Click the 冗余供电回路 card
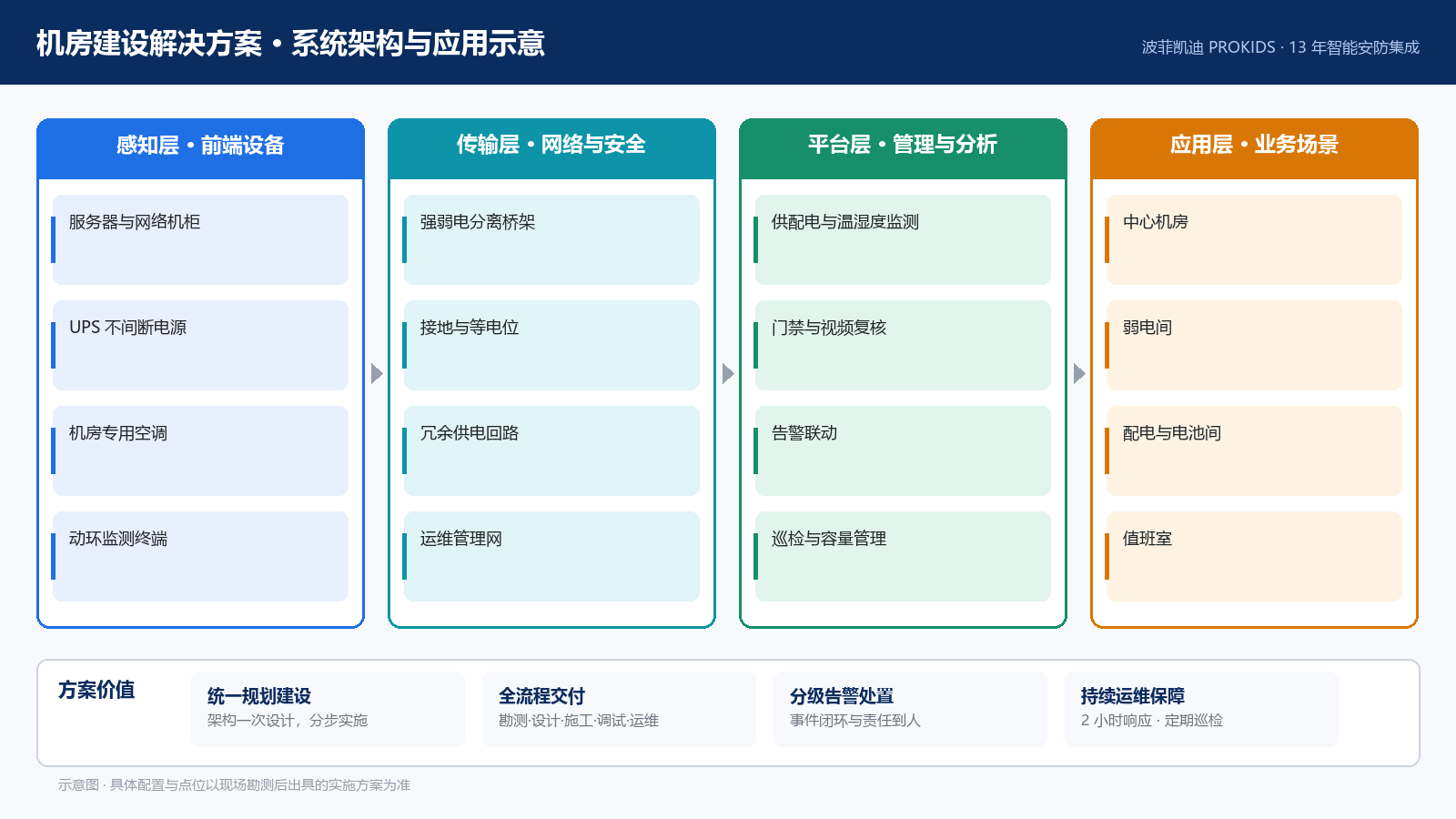This screenshot has height=819, width=1456. coord(551,450)
